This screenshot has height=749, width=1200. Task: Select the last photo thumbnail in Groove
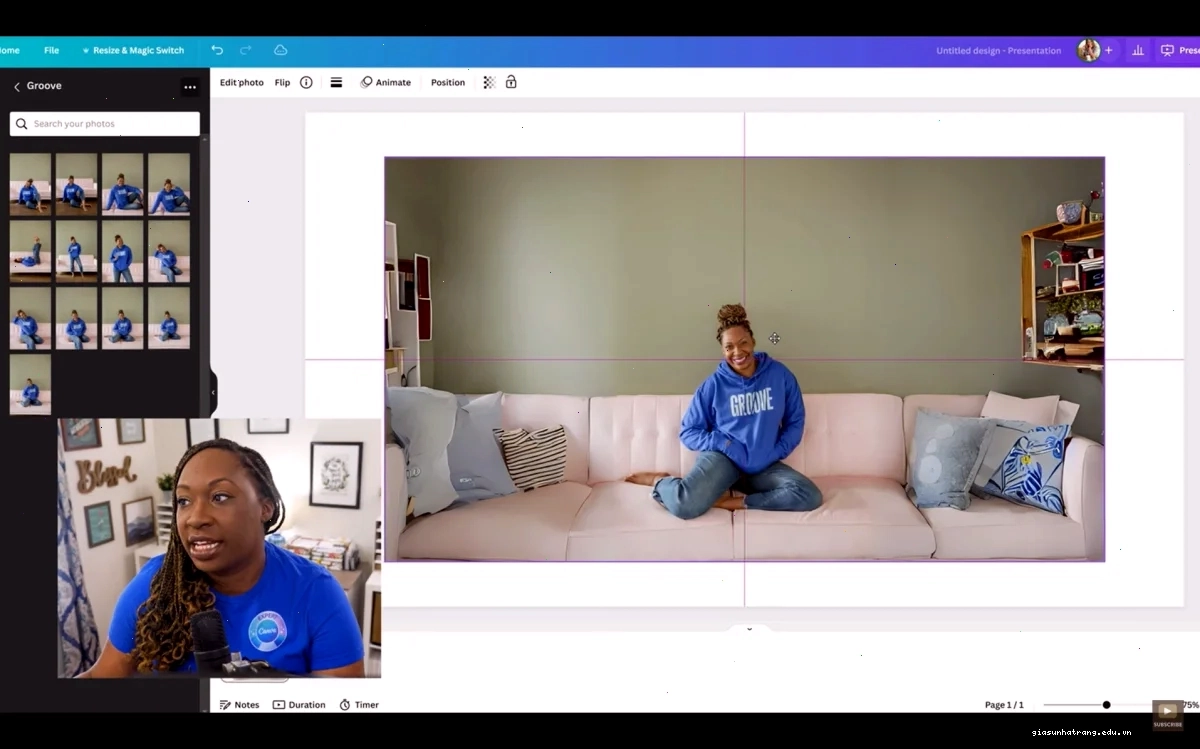30,385
